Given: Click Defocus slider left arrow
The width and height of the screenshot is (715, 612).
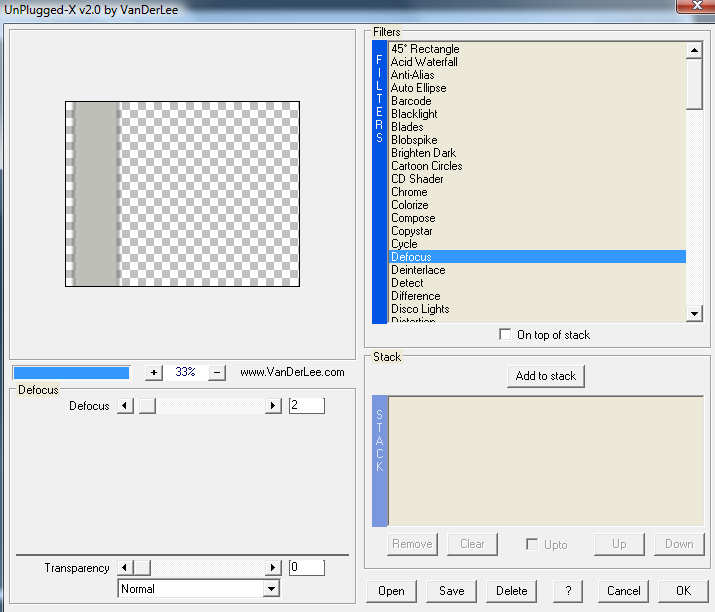Looking at the screenshot, I should pos(125,406).
